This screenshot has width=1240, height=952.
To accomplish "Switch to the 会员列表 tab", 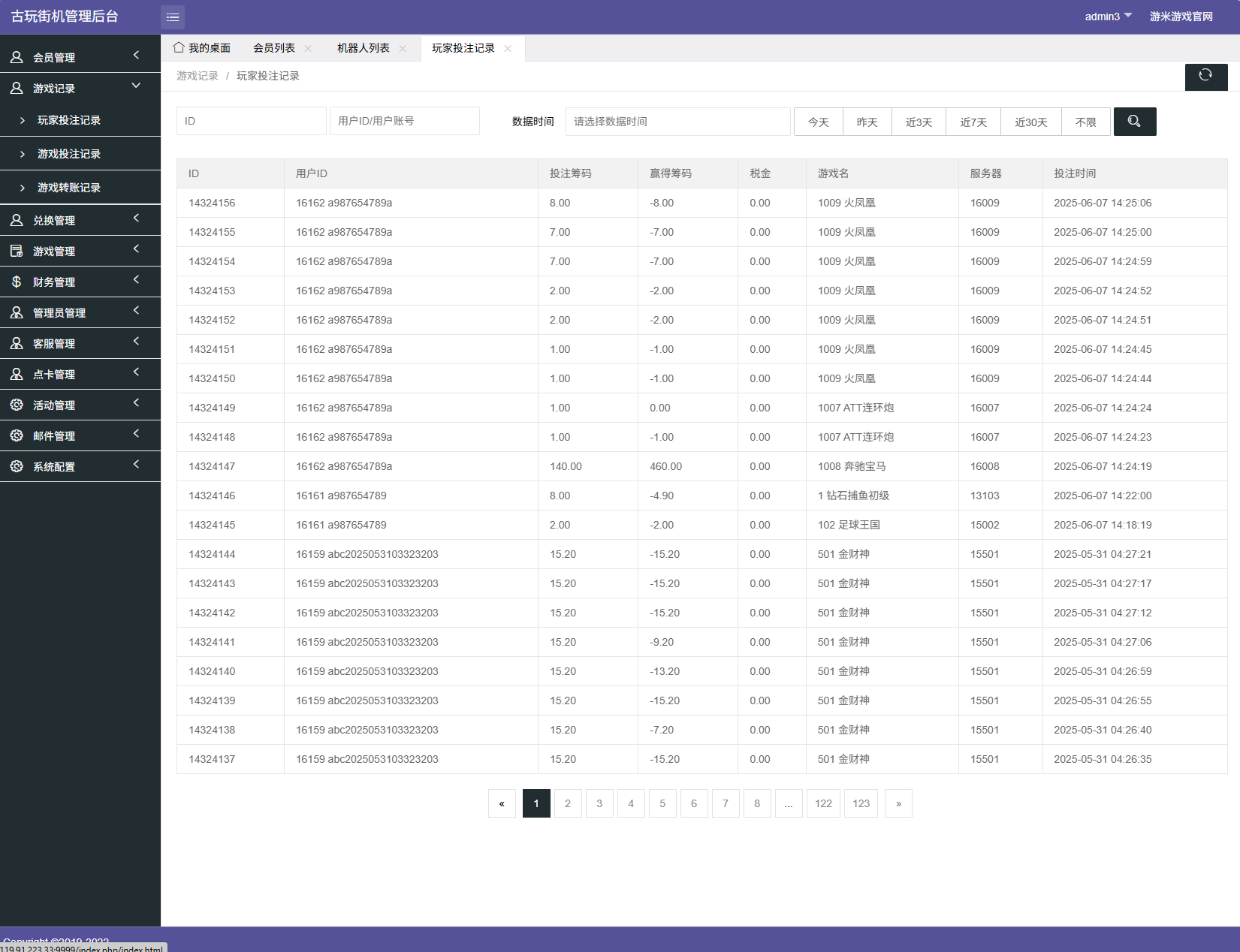I will click(274, 48).
